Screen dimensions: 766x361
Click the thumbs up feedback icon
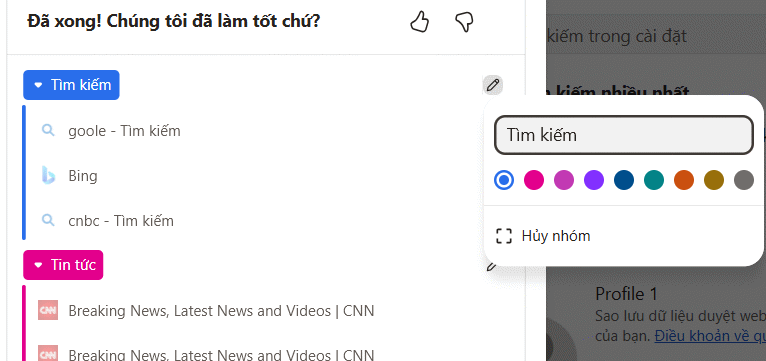(x=419, y=22)
